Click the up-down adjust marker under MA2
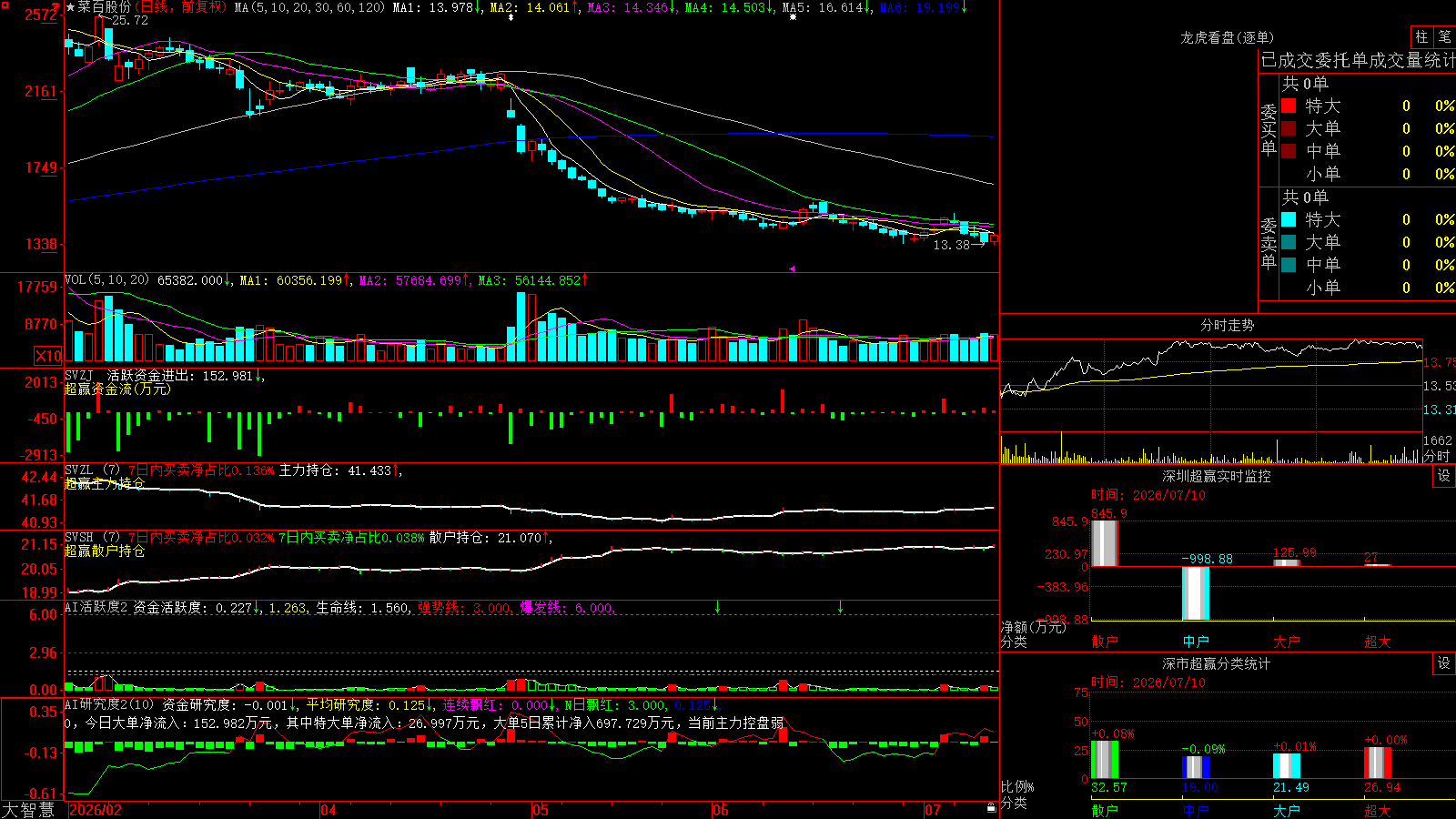The image size is (1456, 819). (511, 18)
